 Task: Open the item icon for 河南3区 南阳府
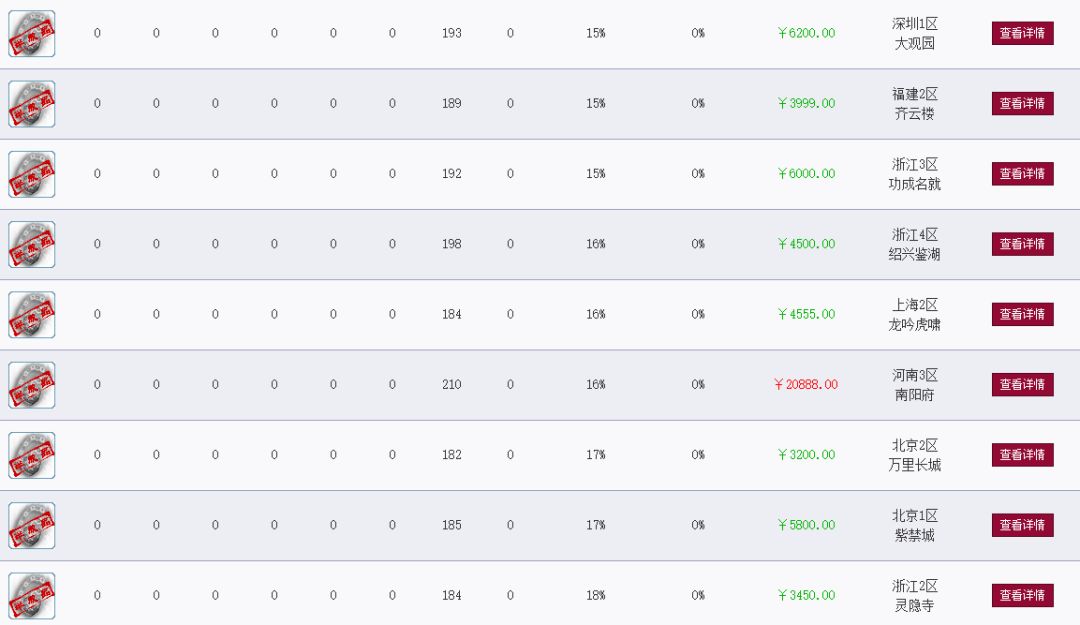click(x=32, y=385)
